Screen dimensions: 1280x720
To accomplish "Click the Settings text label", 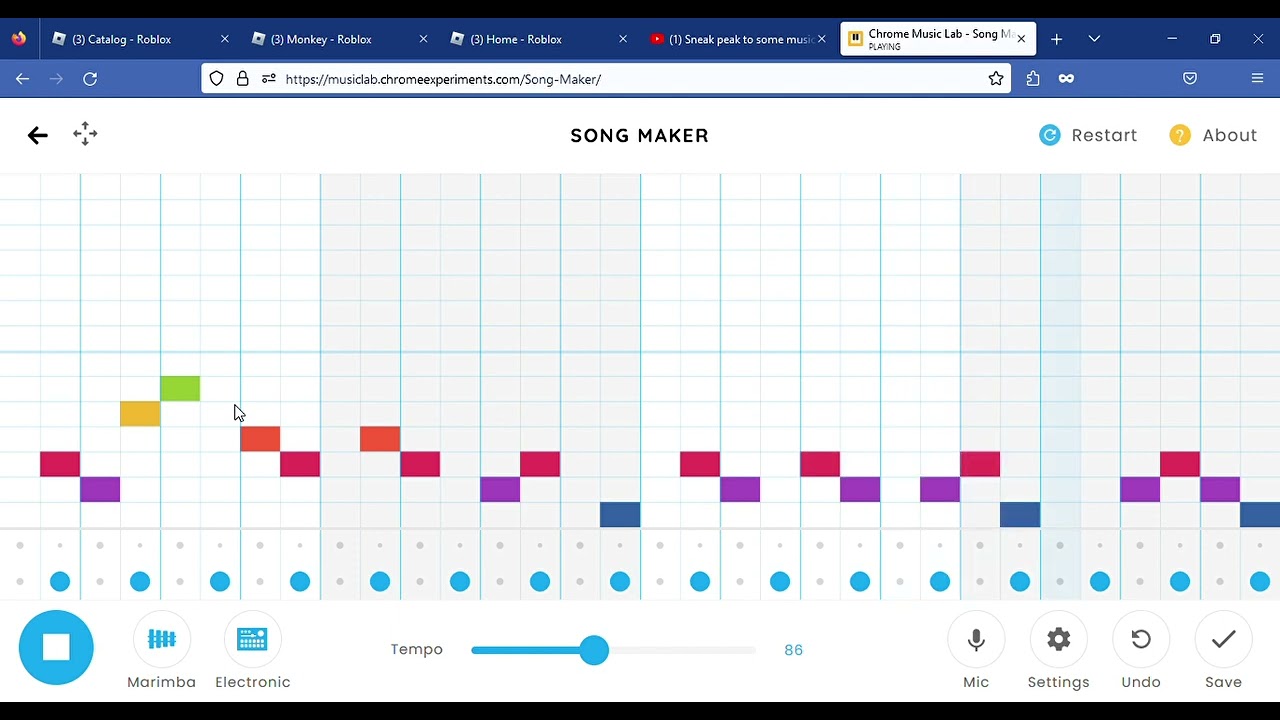I will coord(1058,682).
